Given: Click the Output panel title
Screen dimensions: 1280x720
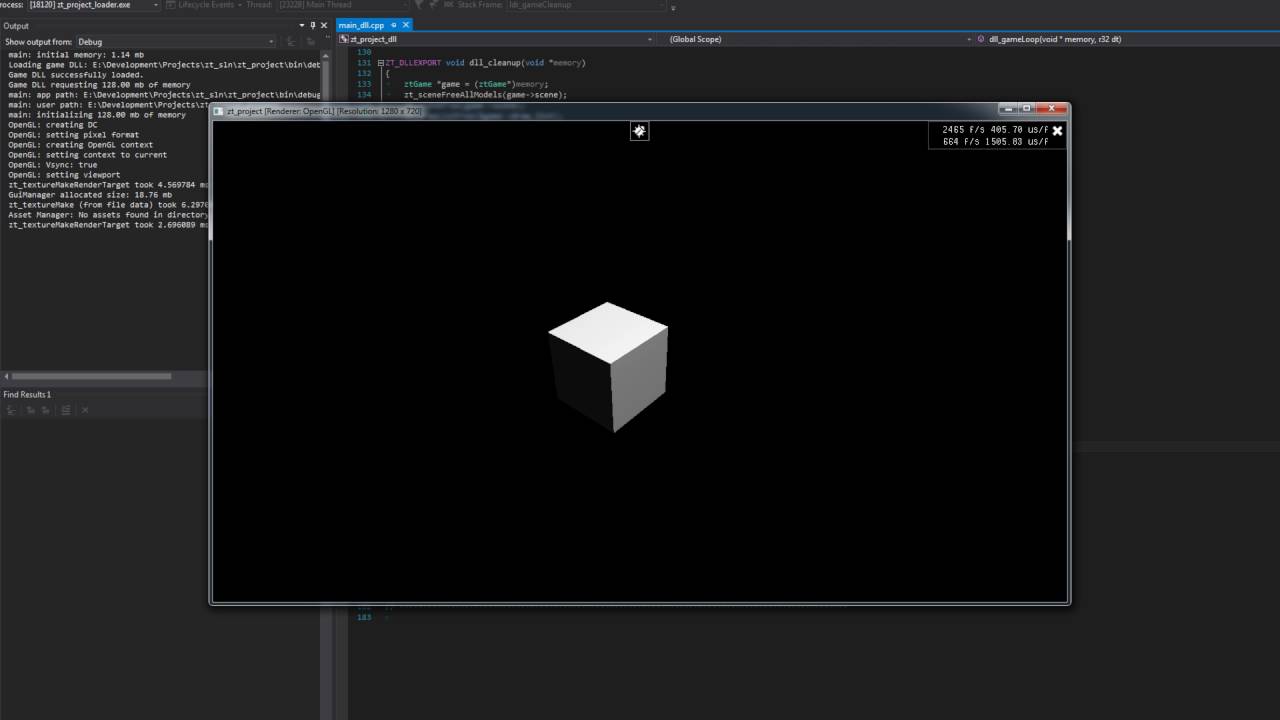Looking at the screenshot, I should coord(16,25).
